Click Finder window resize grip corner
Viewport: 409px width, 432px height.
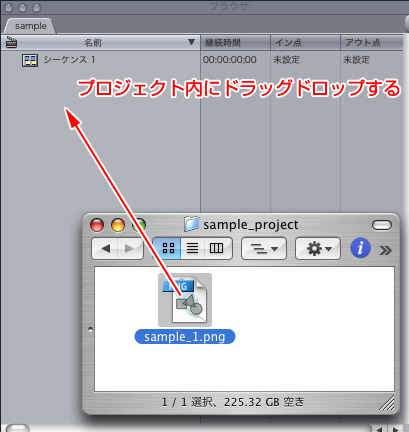click(387, 403)
